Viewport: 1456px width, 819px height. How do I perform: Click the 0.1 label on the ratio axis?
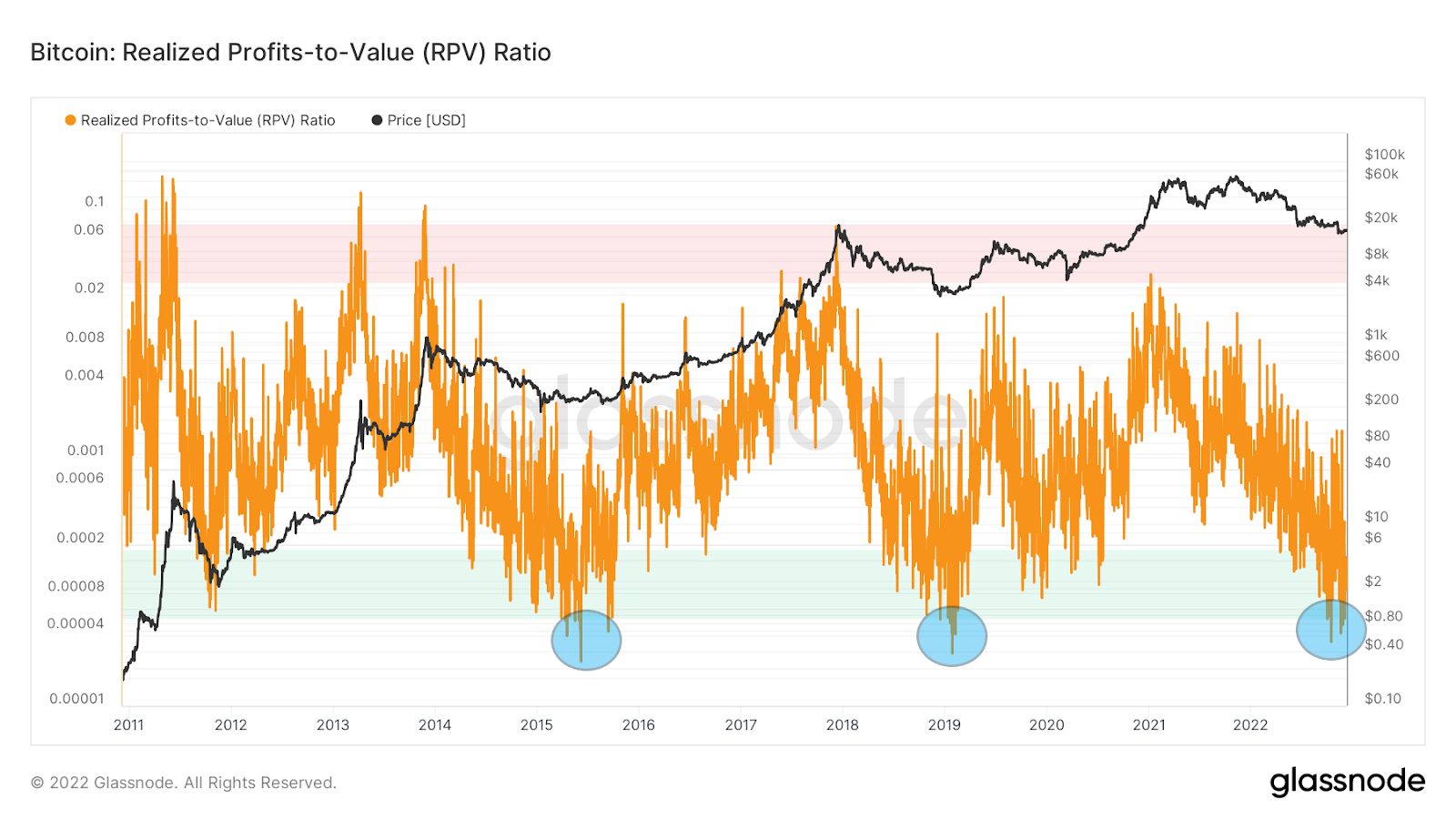95,201
